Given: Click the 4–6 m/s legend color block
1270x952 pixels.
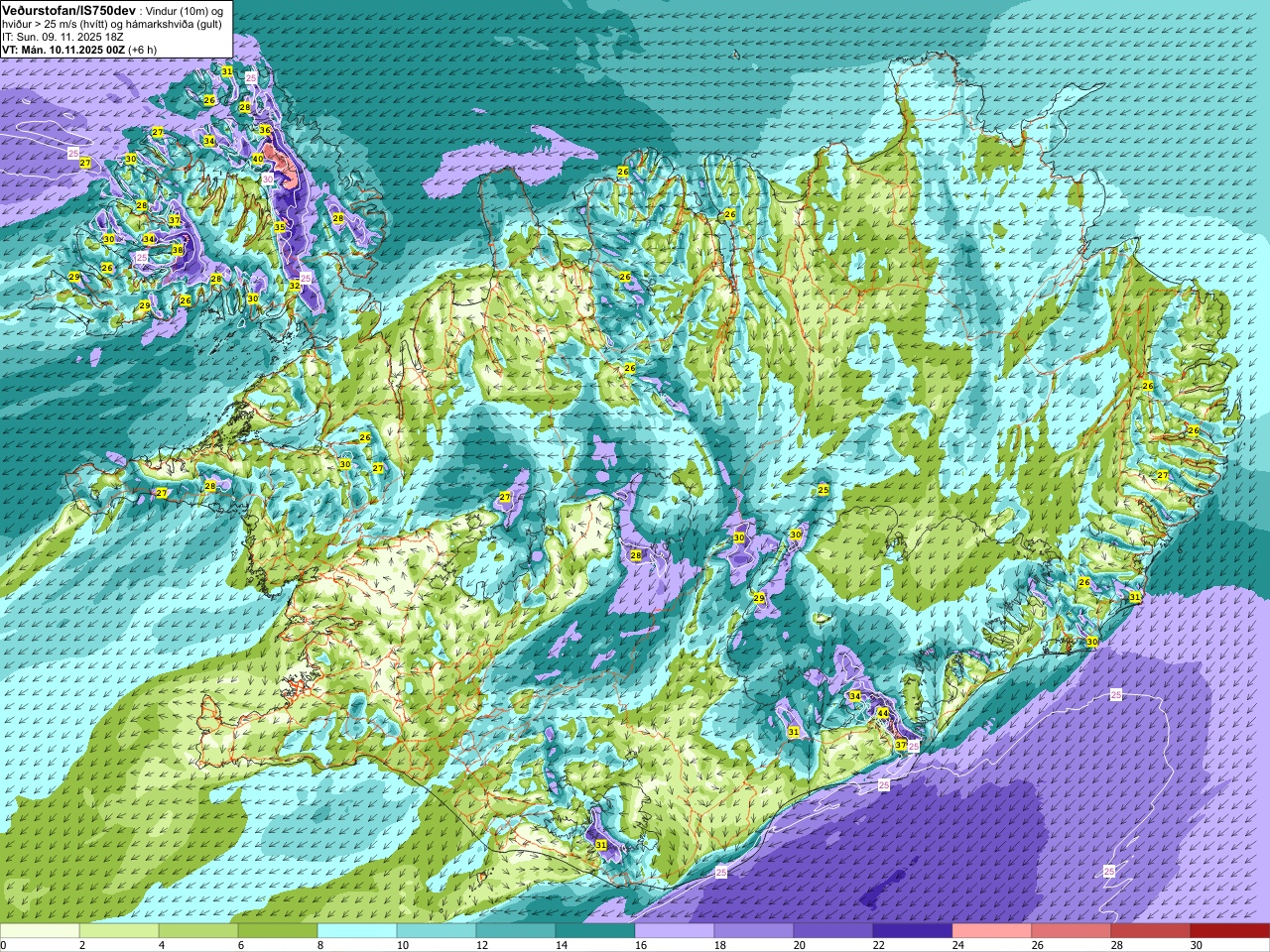Looking at the screenshot, I should 198,931.
